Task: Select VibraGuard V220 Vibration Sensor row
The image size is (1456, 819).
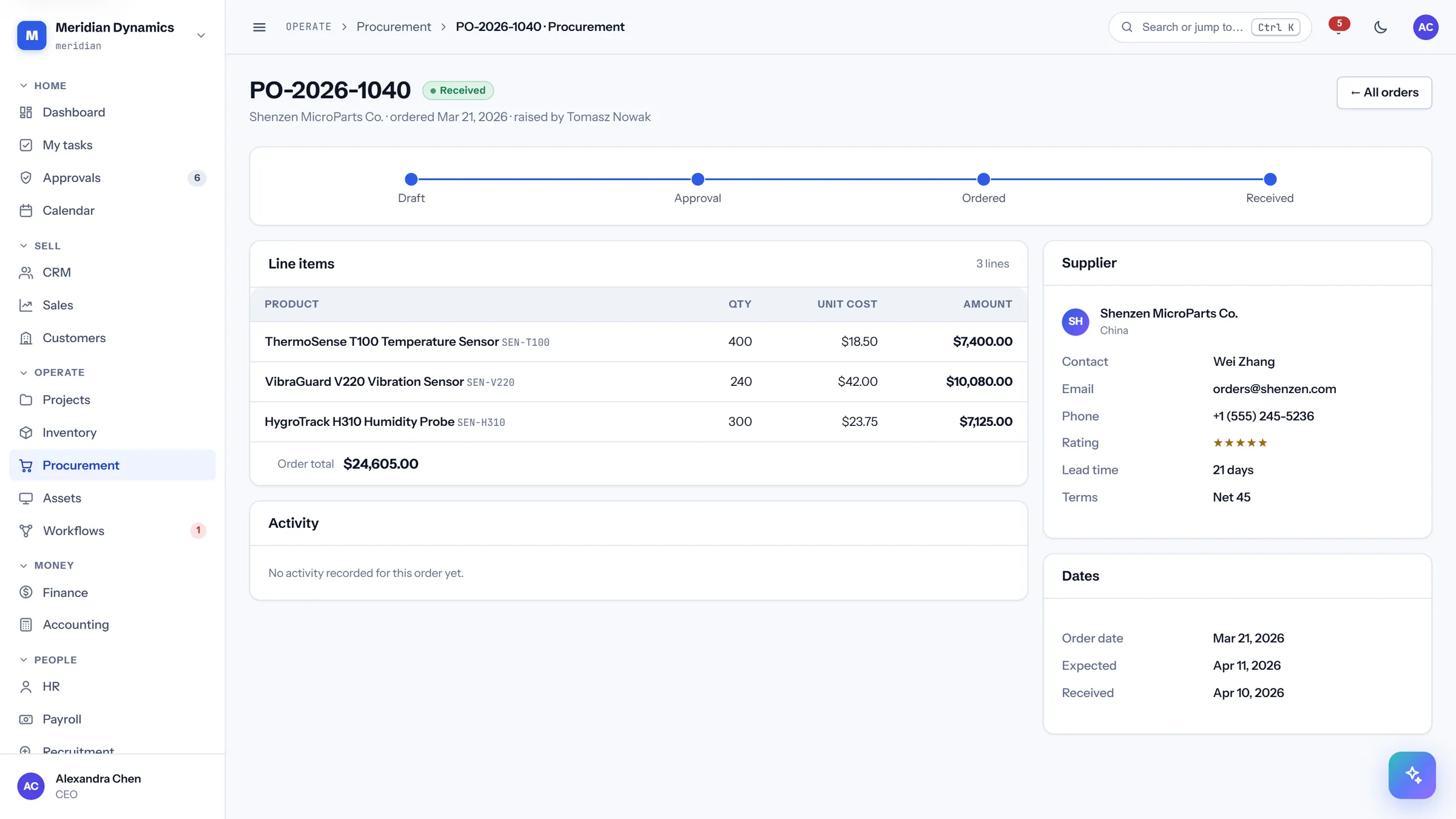Action: coord(638,382)
